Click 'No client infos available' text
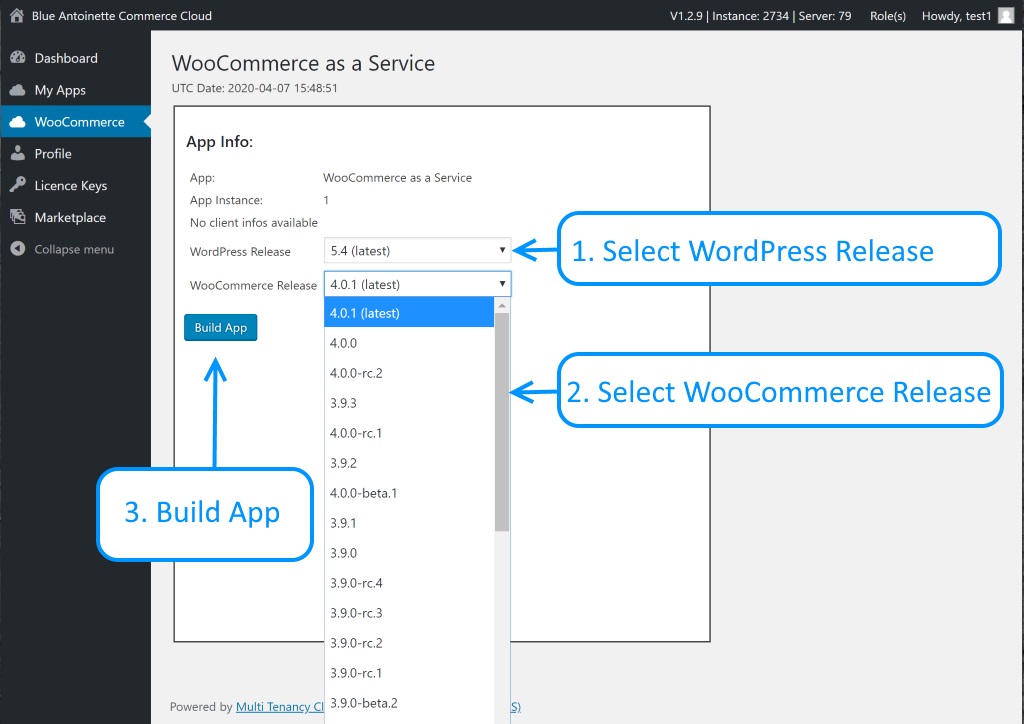This screenshot has width=1024, height=724. click(x=253, y=223)
